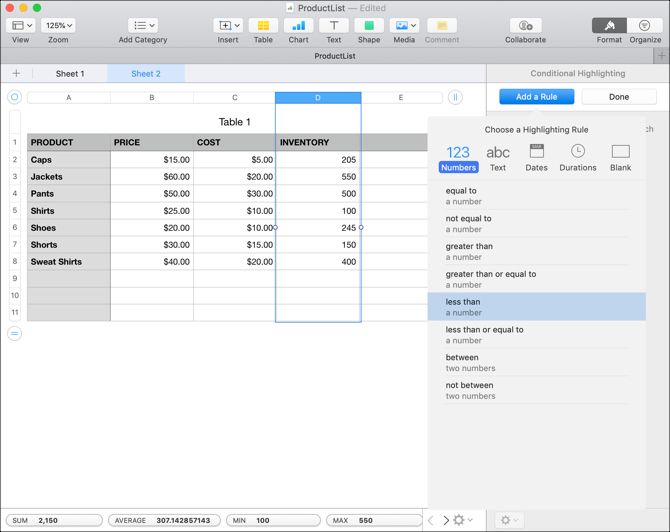The height and width of the screenshot is (532, 670).
Task: Select the Numbers rule category
Action: pyautogui.click(x=458, y=159)
